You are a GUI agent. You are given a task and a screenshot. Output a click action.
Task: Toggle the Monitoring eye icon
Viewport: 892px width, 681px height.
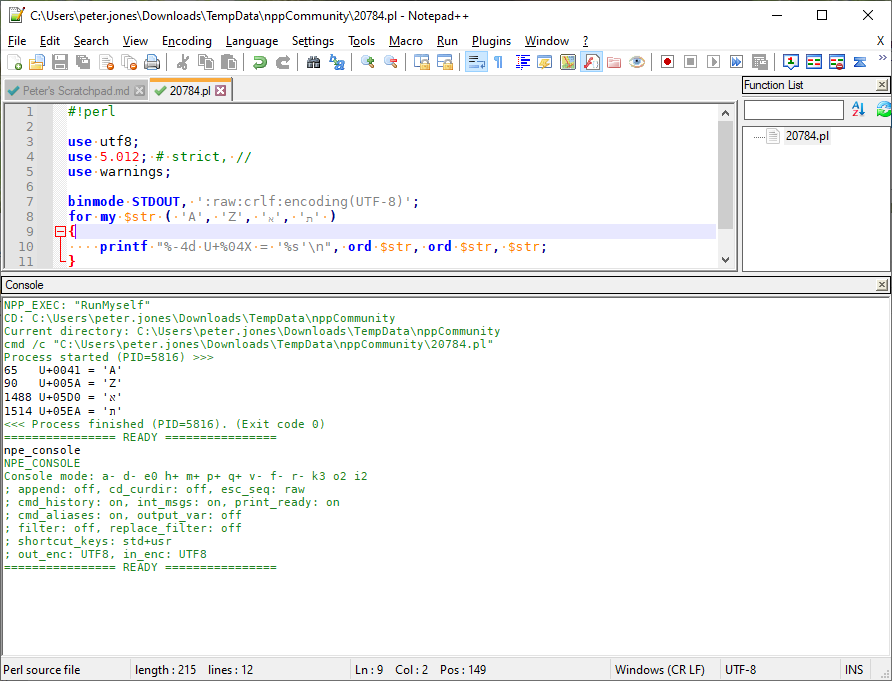click(x=637, y=62)
